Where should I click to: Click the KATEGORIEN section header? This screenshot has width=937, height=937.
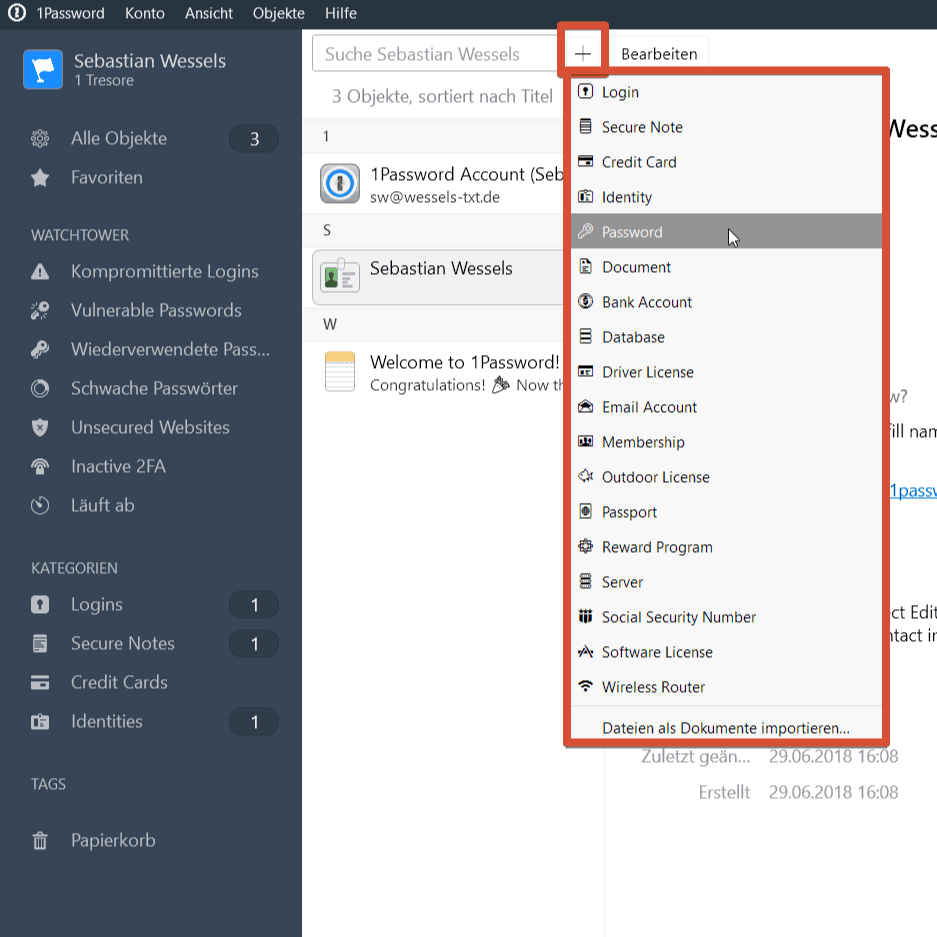74,568
